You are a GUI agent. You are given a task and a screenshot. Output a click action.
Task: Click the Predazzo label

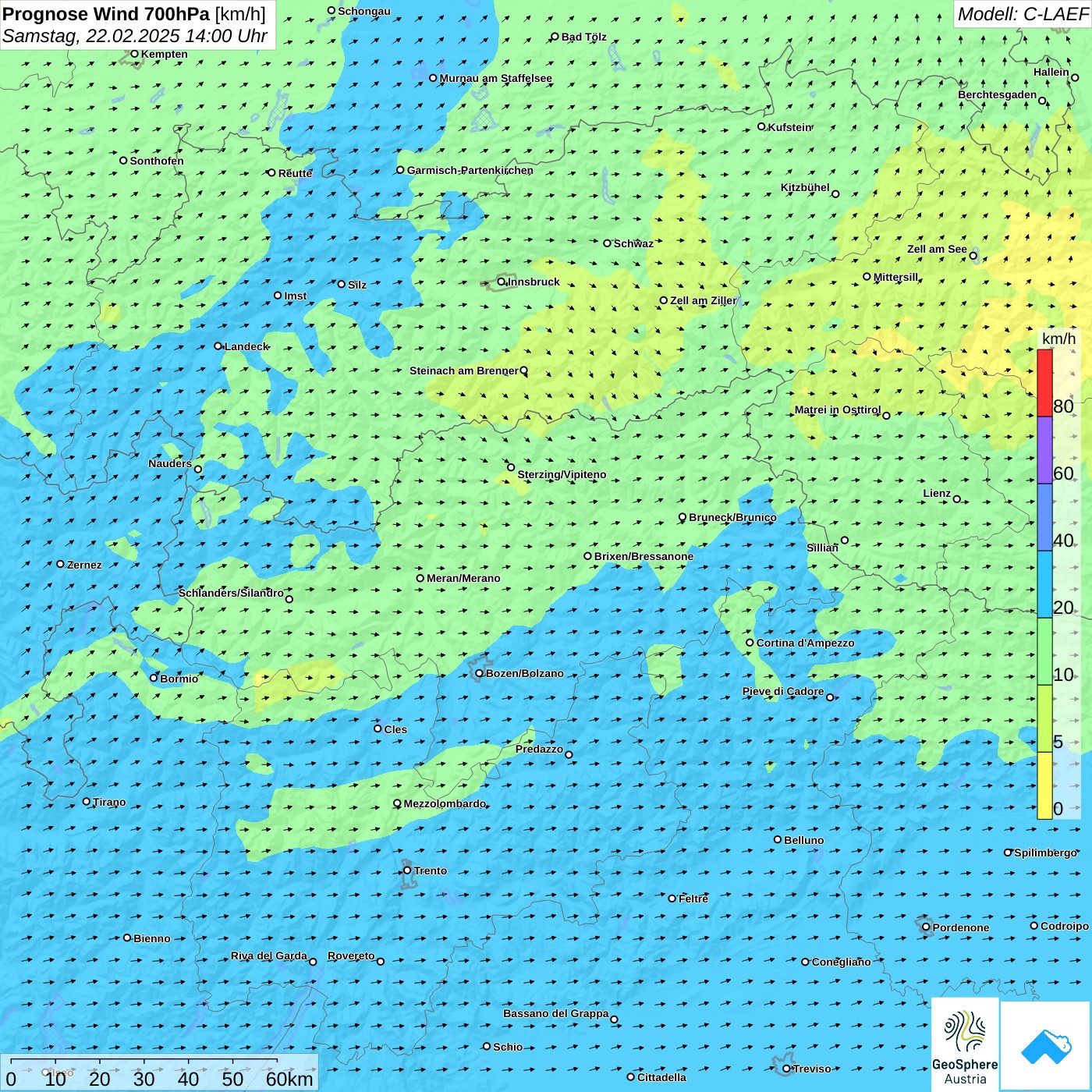click(539, 749)
